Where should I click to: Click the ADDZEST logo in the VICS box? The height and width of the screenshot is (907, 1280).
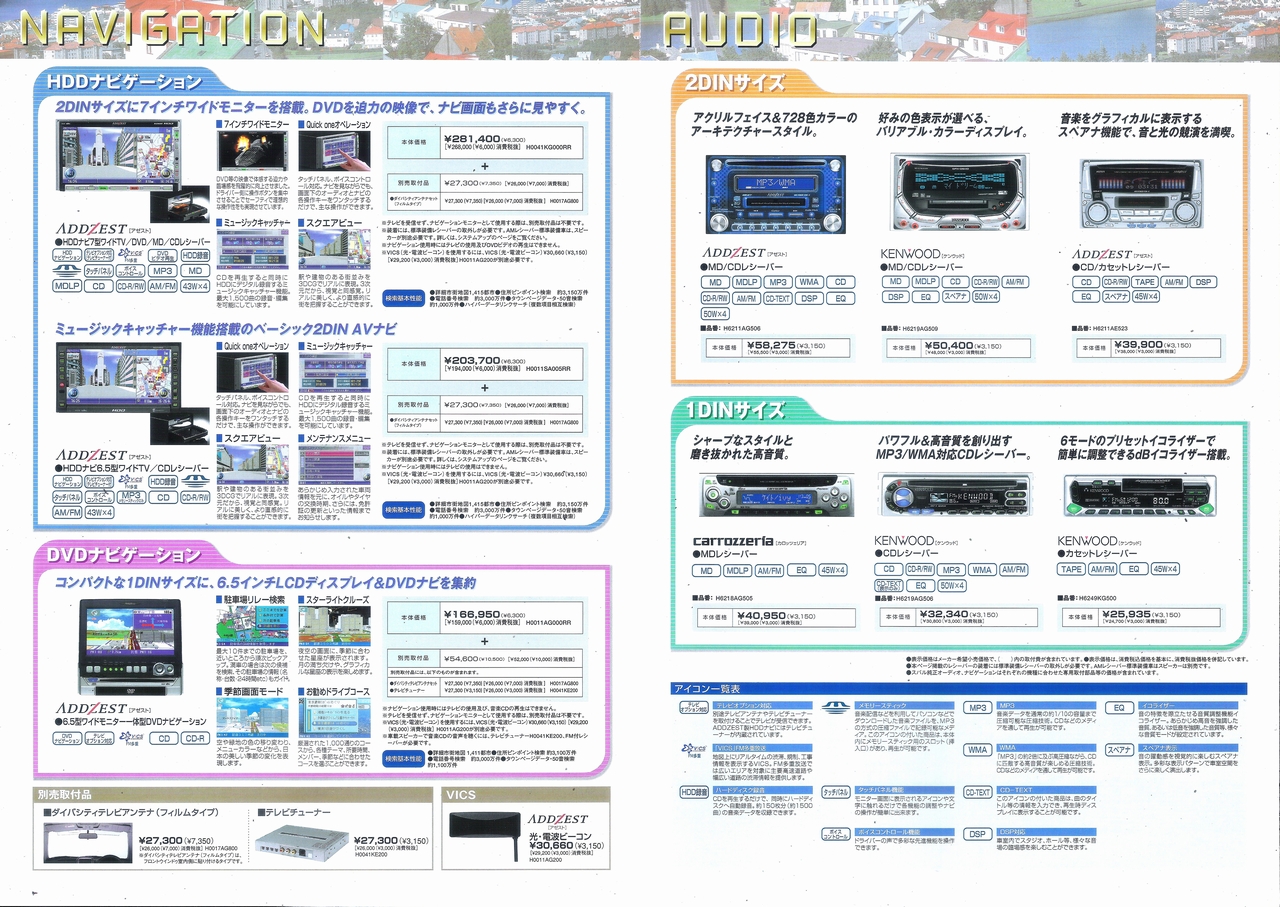point(556,819)
